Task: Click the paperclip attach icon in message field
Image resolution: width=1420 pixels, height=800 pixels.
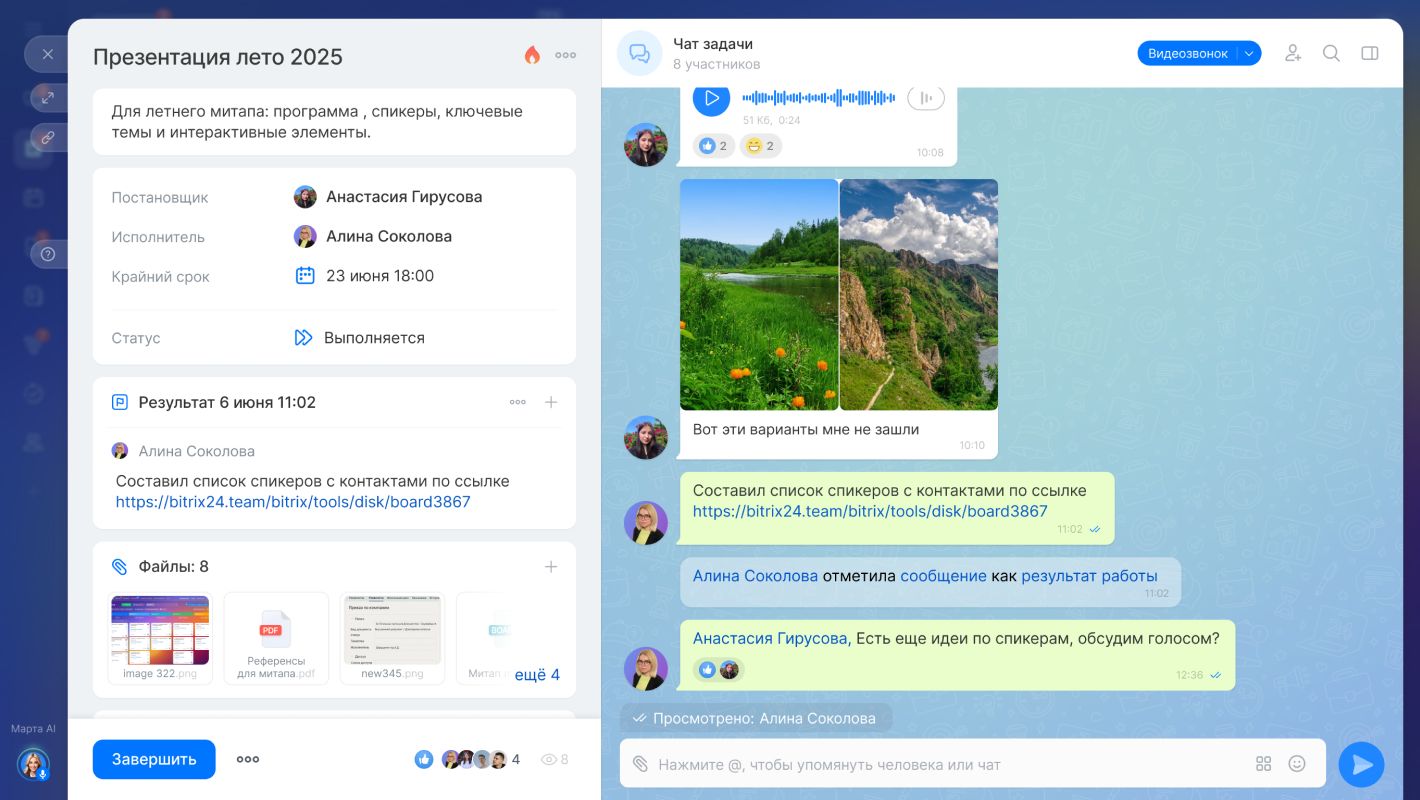Action: [640, 764]
